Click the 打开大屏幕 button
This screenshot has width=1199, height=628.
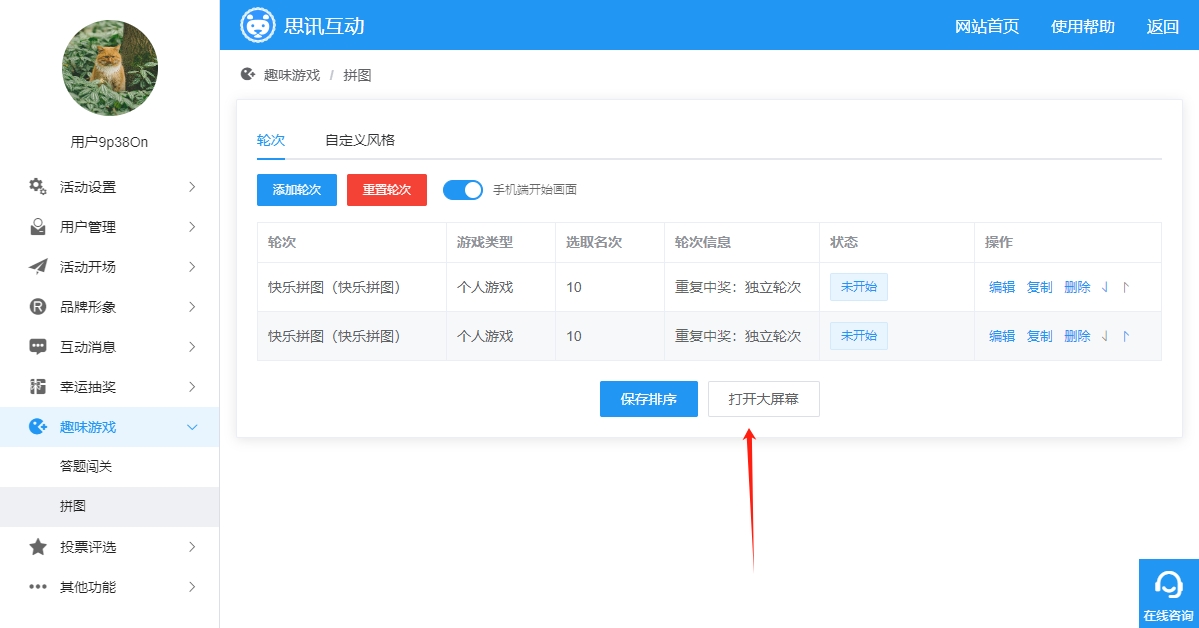click(x=763, y=399)
